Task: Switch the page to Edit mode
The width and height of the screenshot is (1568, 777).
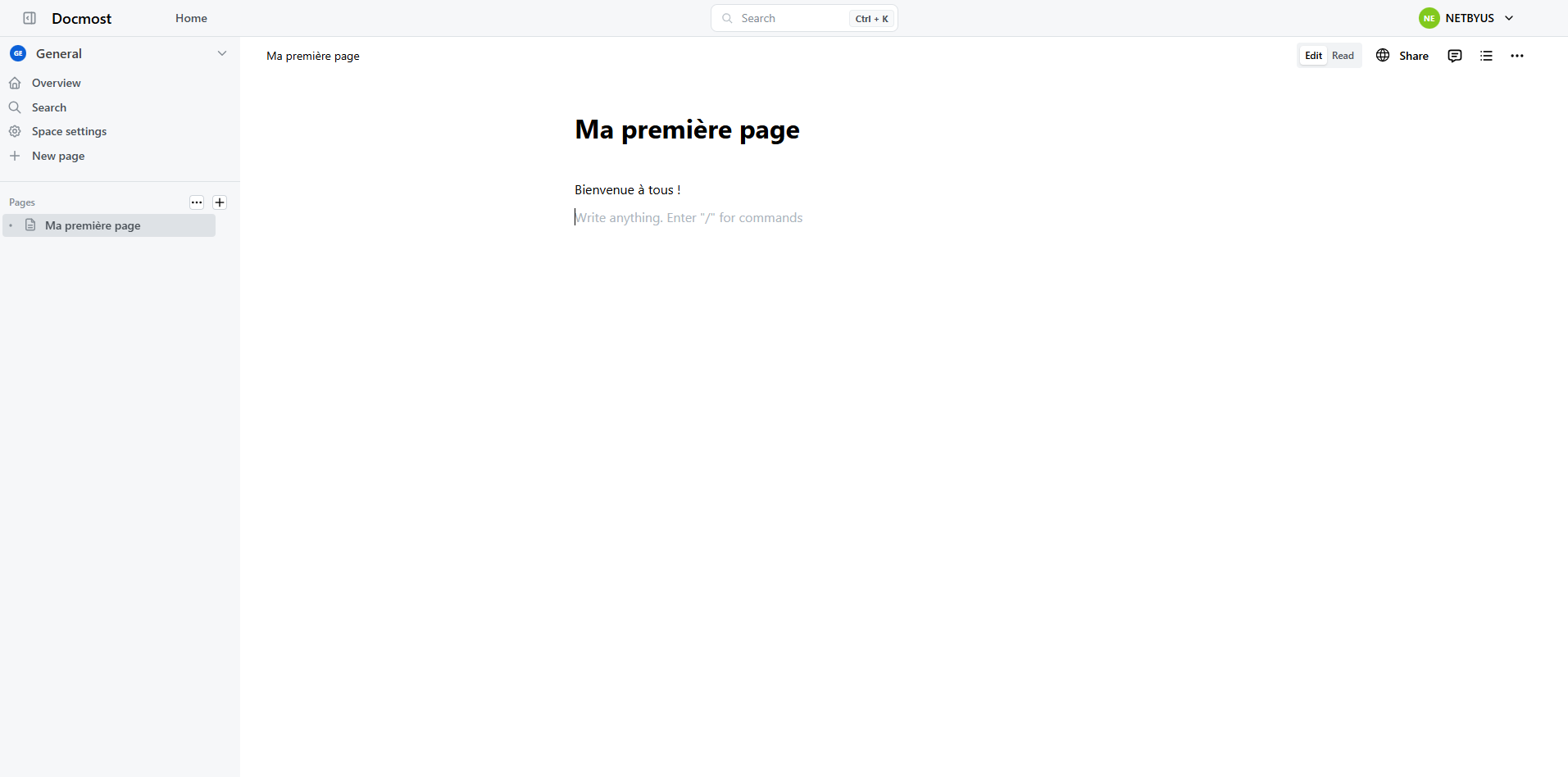Action: 1313,56
